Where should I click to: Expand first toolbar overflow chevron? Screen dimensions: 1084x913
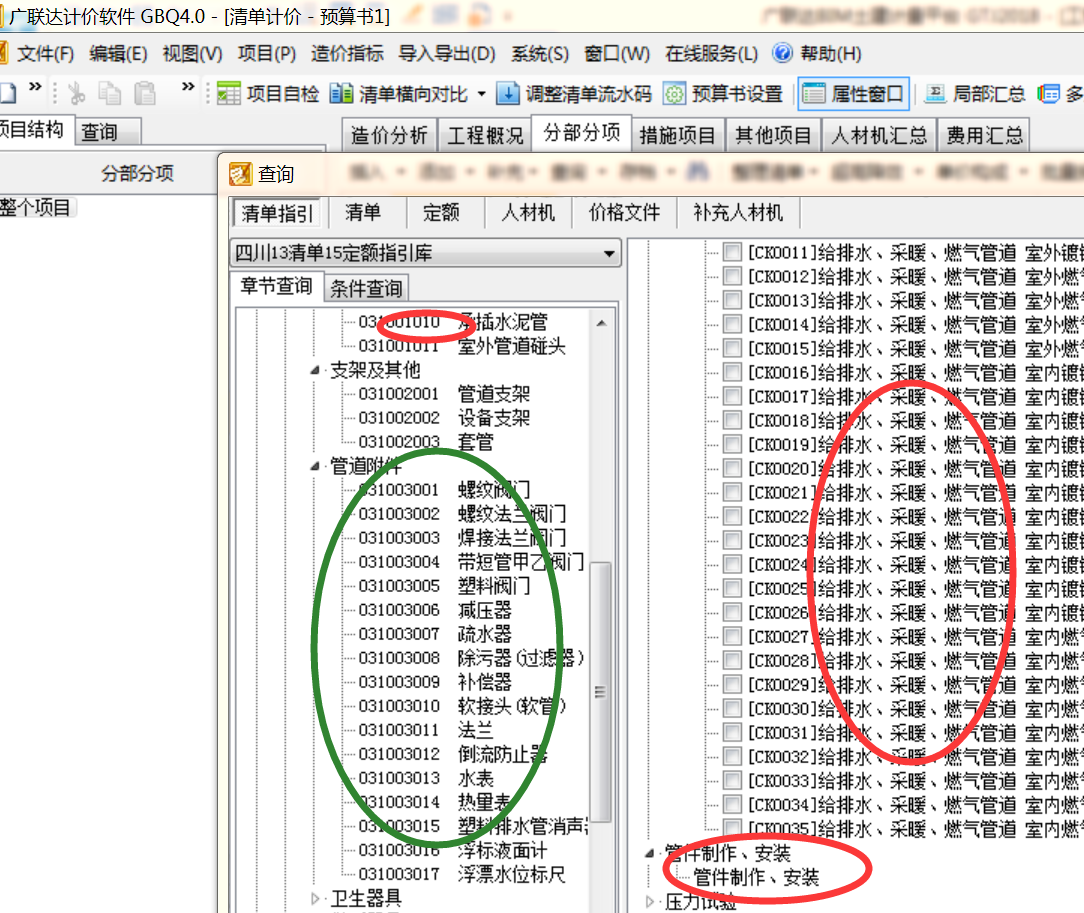click(35, 86)
